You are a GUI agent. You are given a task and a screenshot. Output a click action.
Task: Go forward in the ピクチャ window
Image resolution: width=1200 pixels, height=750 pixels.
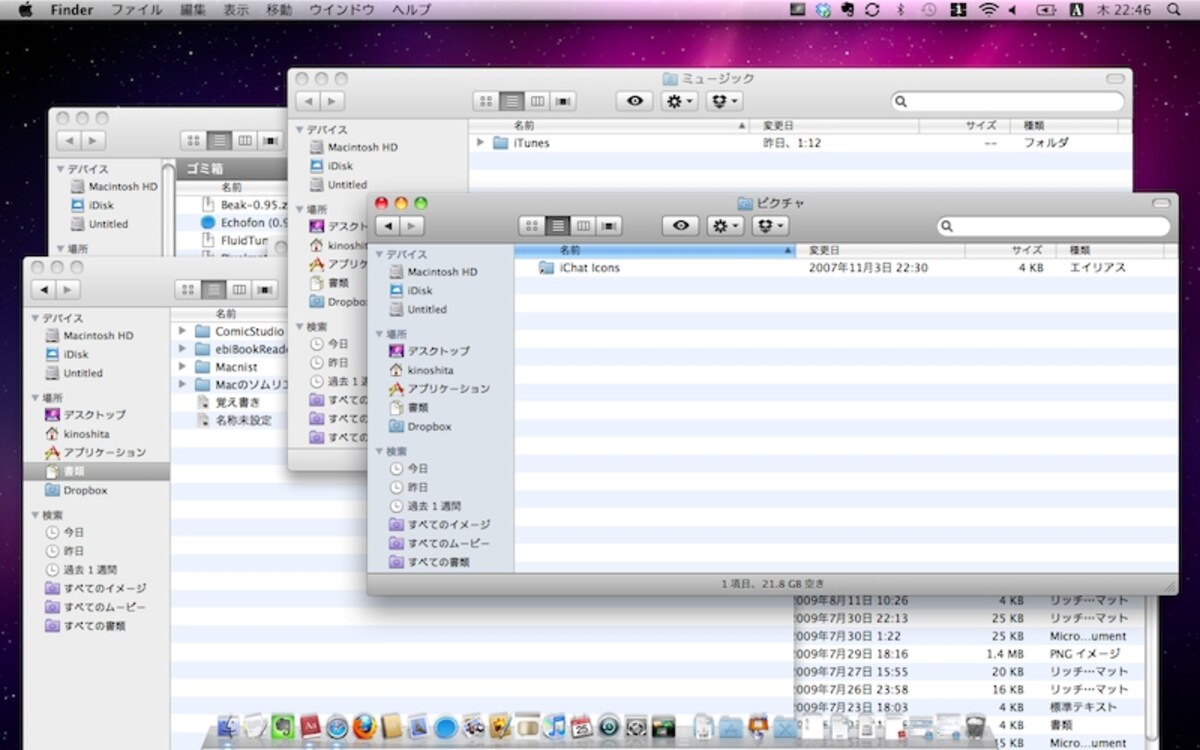(412, 227)
